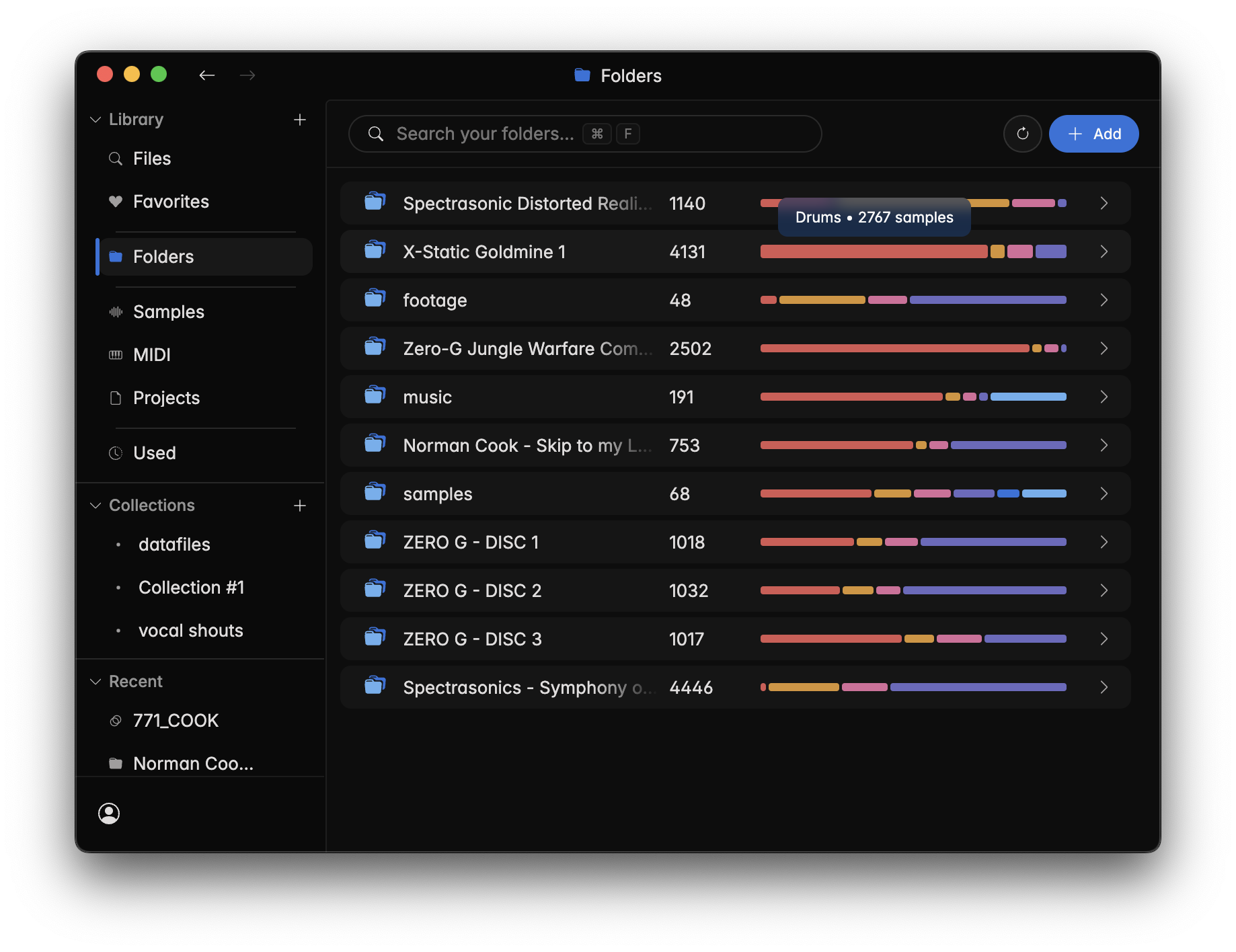Expand the X-Static Goldmine 1 folder chevron
Viewport: 1236px width, 952px height.
click(1104, 251)
